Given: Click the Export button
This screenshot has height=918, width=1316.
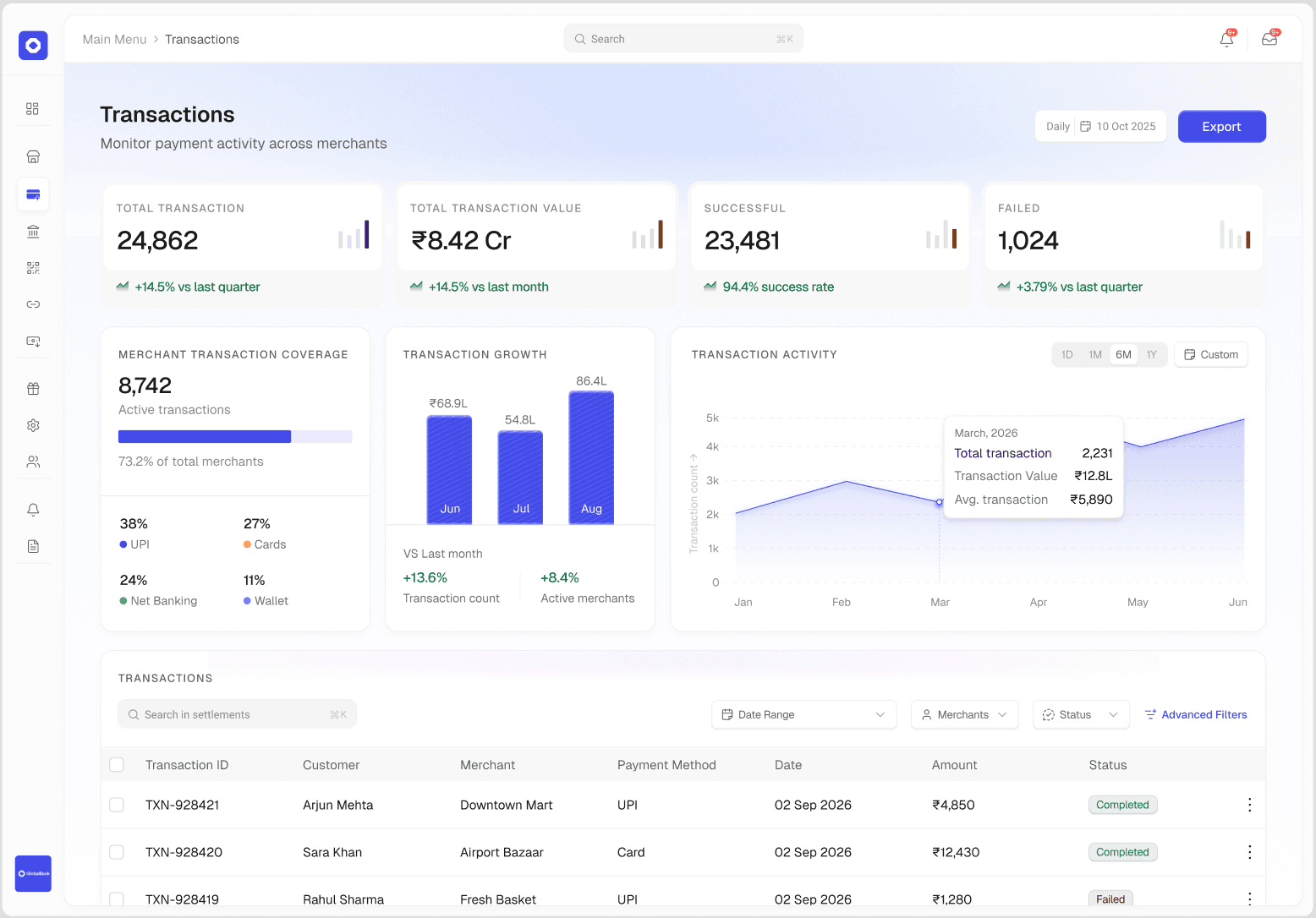Looking at the screenshot, I should (1221, 127).
